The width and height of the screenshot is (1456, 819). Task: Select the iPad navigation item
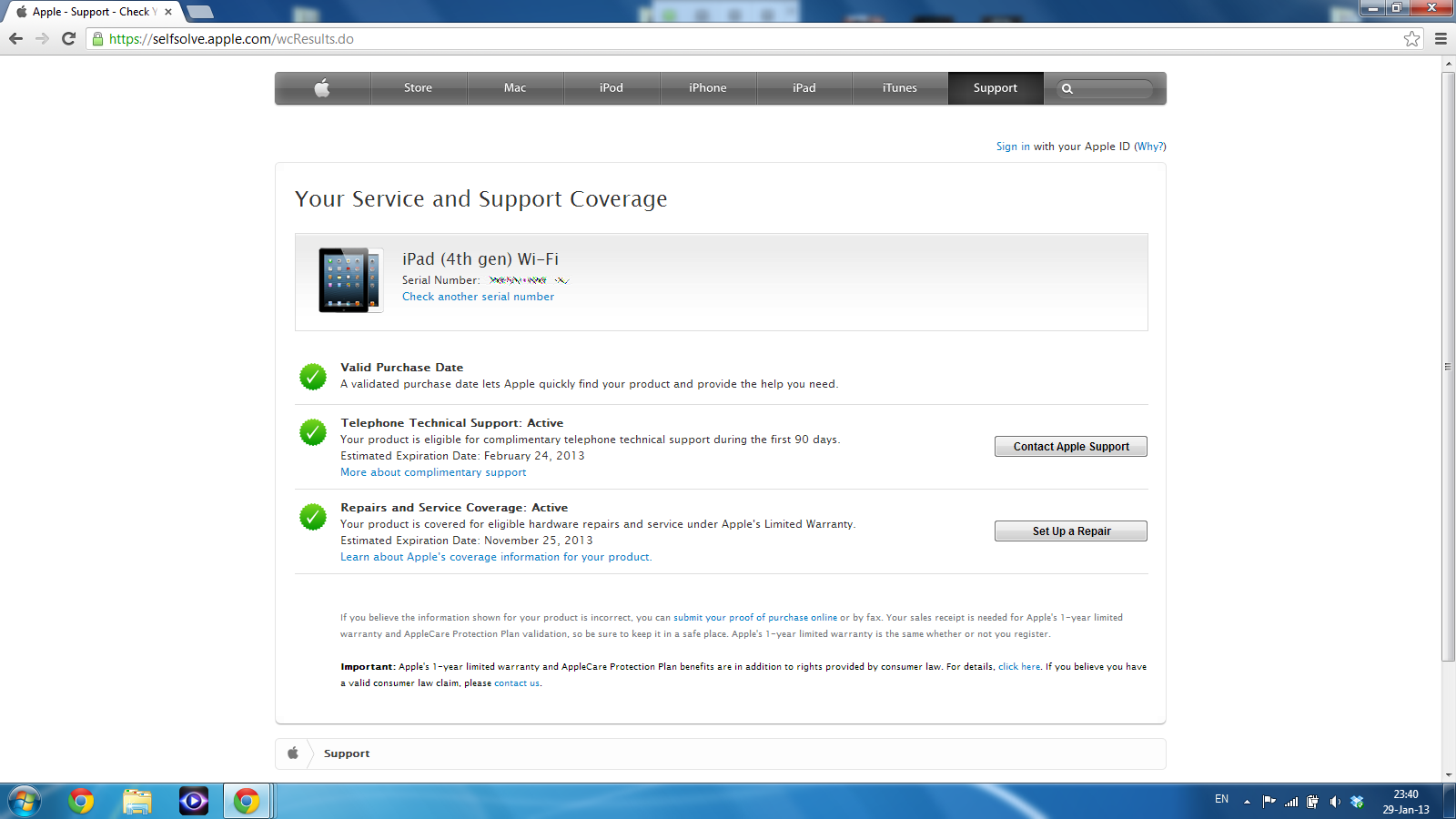click(x=804, y=88)
